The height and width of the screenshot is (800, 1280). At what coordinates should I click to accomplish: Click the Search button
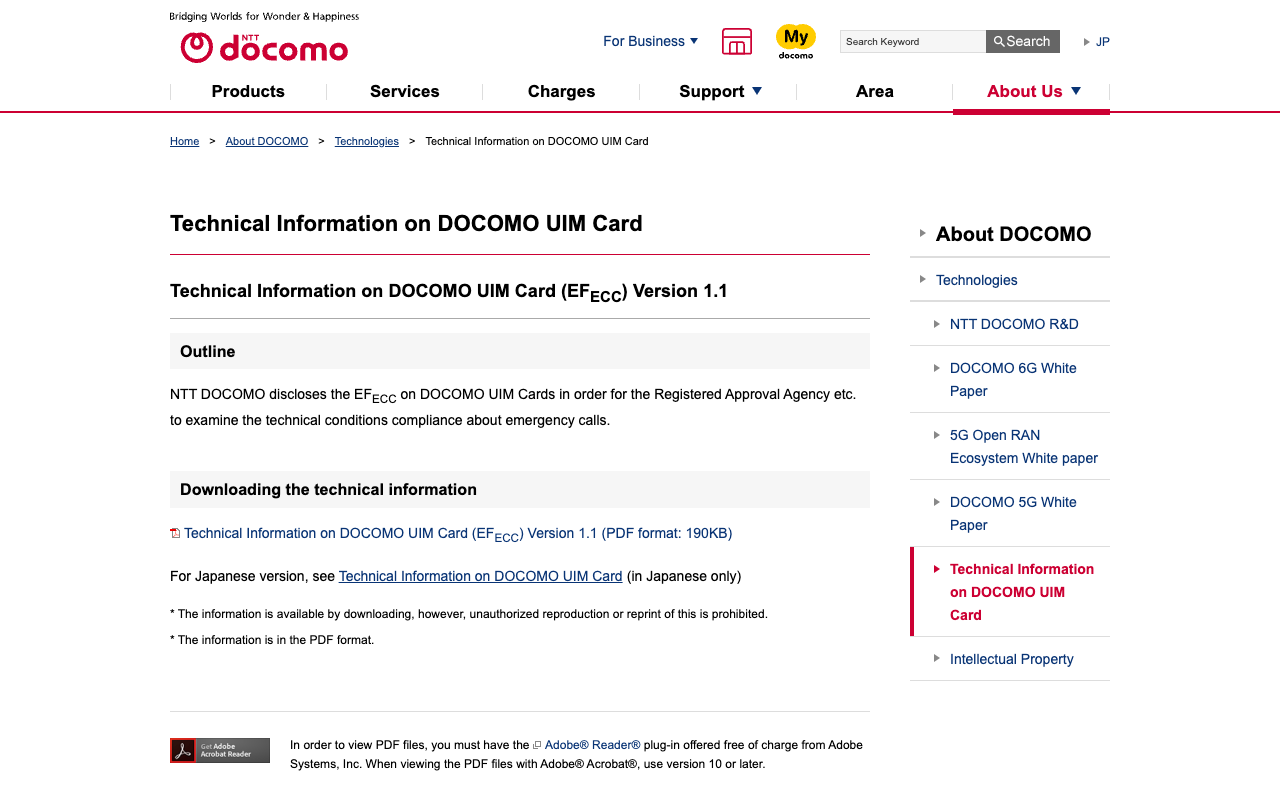click(1023, 41)
